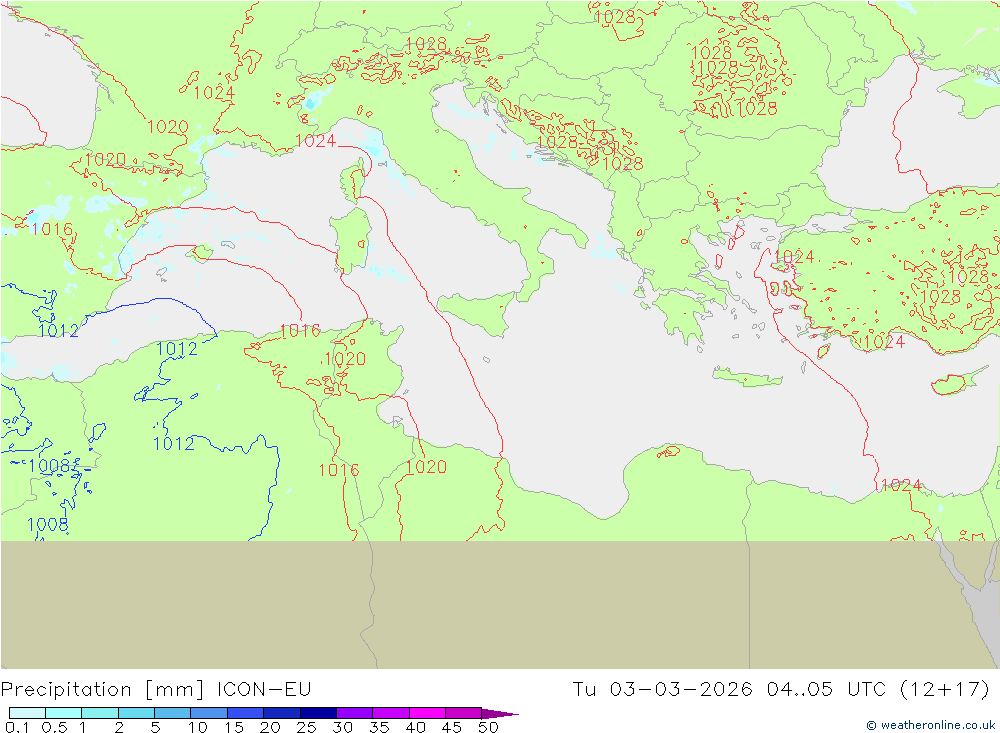Image resolution: width=1000 pixels, height=733 pixels.
Task: Pick the 10–15 mm legend swatch
Action: 209,713
